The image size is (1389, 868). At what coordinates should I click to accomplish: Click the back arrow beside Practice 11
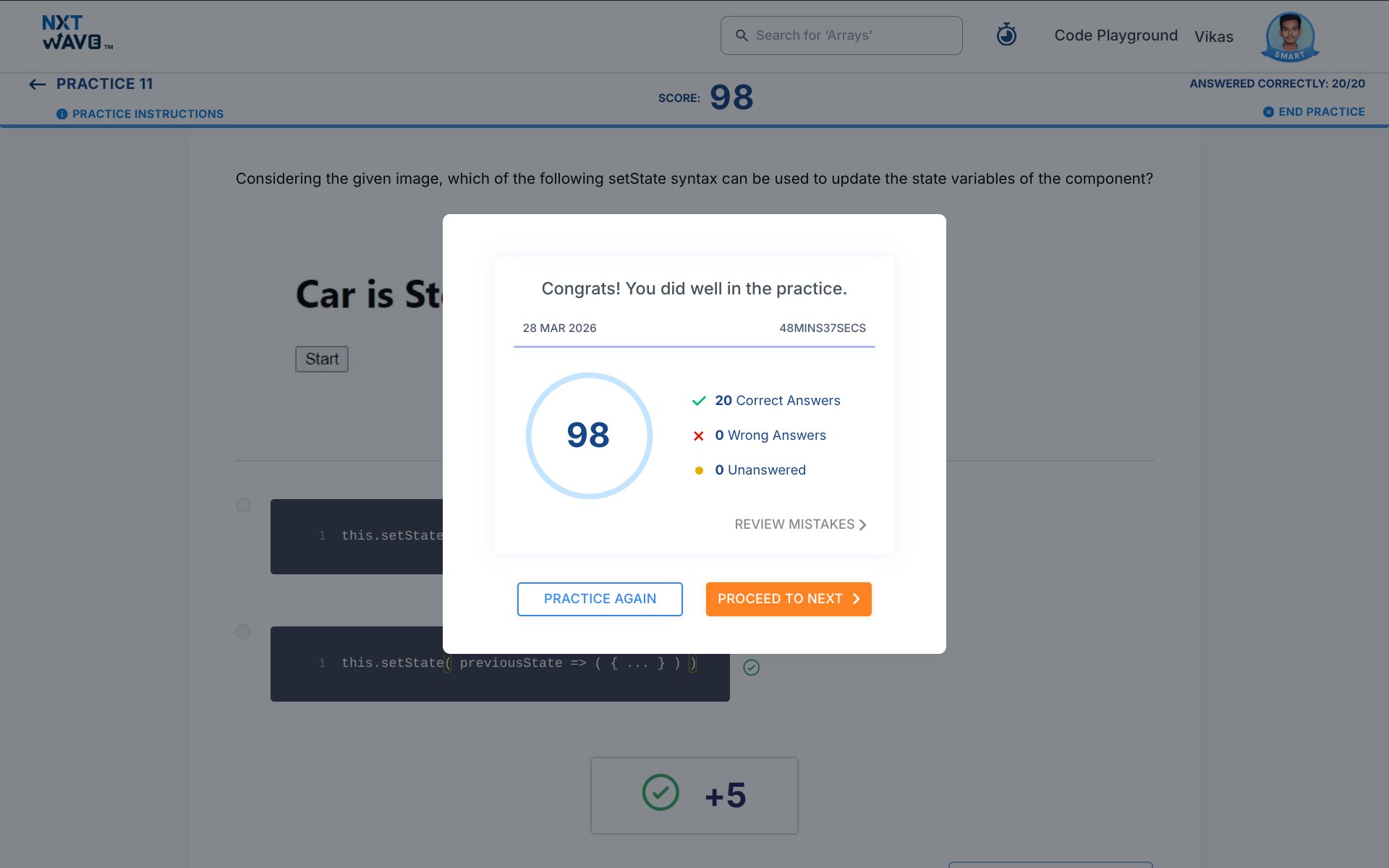[x=37, y=85]
